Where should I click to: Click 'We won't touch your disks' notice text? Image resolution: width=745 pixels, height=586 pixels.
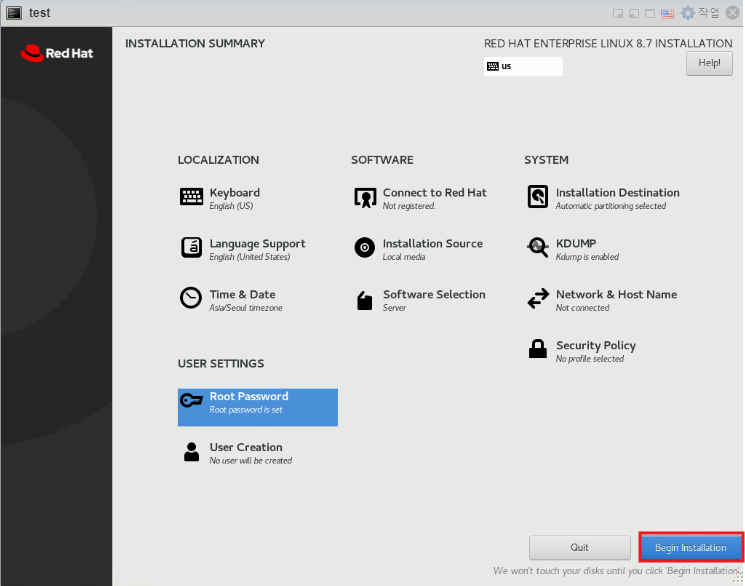(617, 570)
